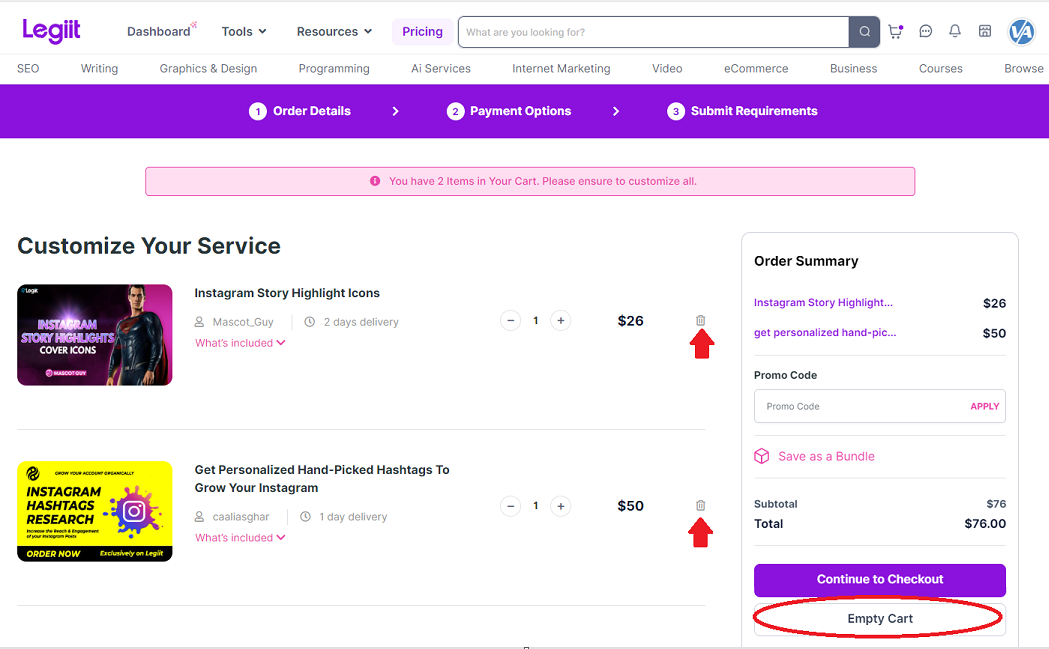Select the Ai Services category
Image resolution: width=1049 pixels, height=649 pixels.
coord(441,68)
